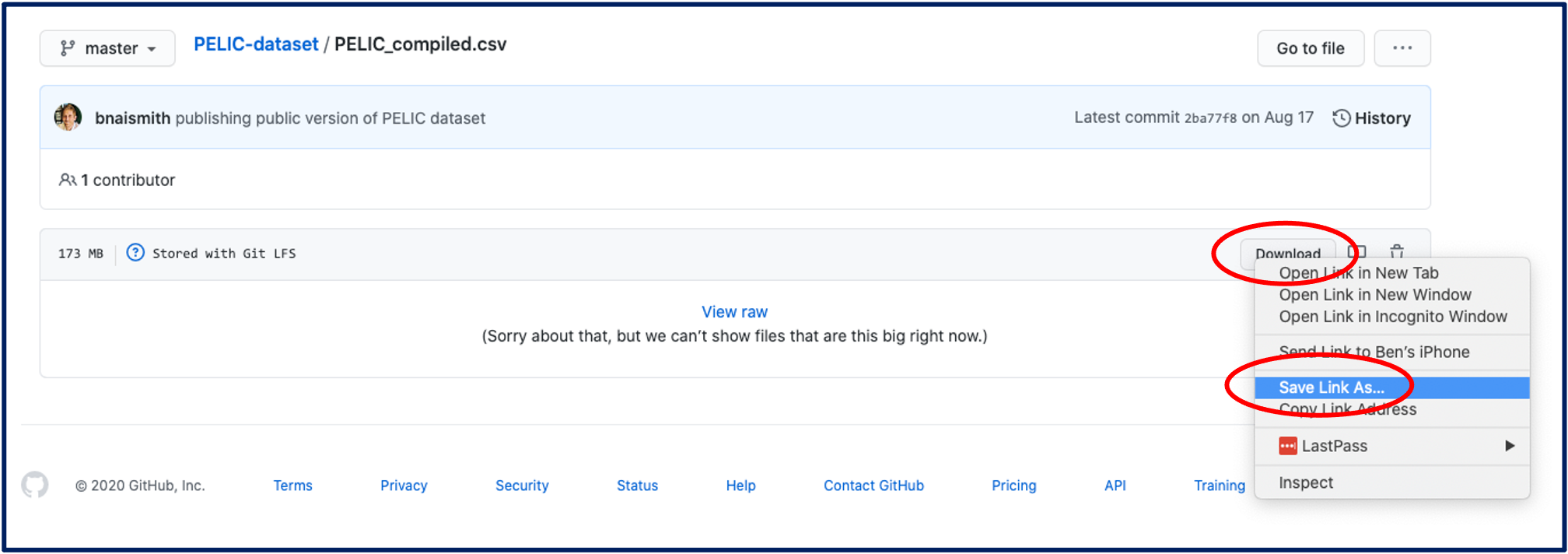Click the Go to file button
This screenshot has width=1568, height=554.
click(x=1311, y=48)
